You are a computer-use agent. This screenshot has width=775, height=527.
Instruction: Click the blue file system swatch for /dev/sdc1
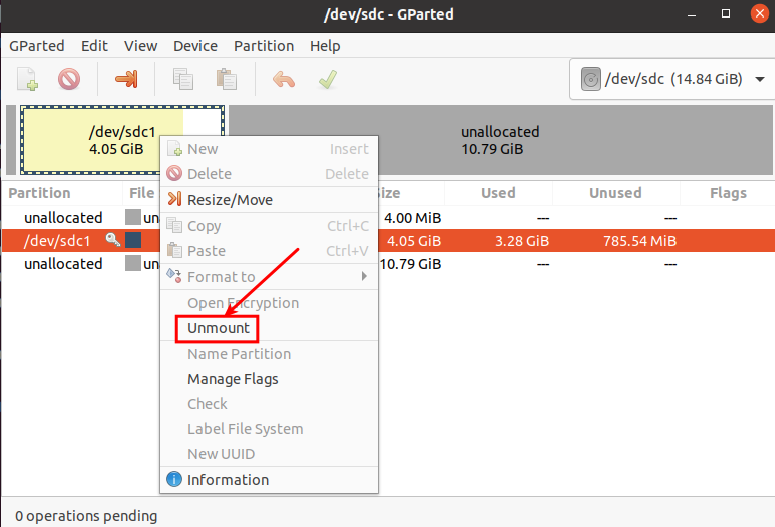[133, 240]
